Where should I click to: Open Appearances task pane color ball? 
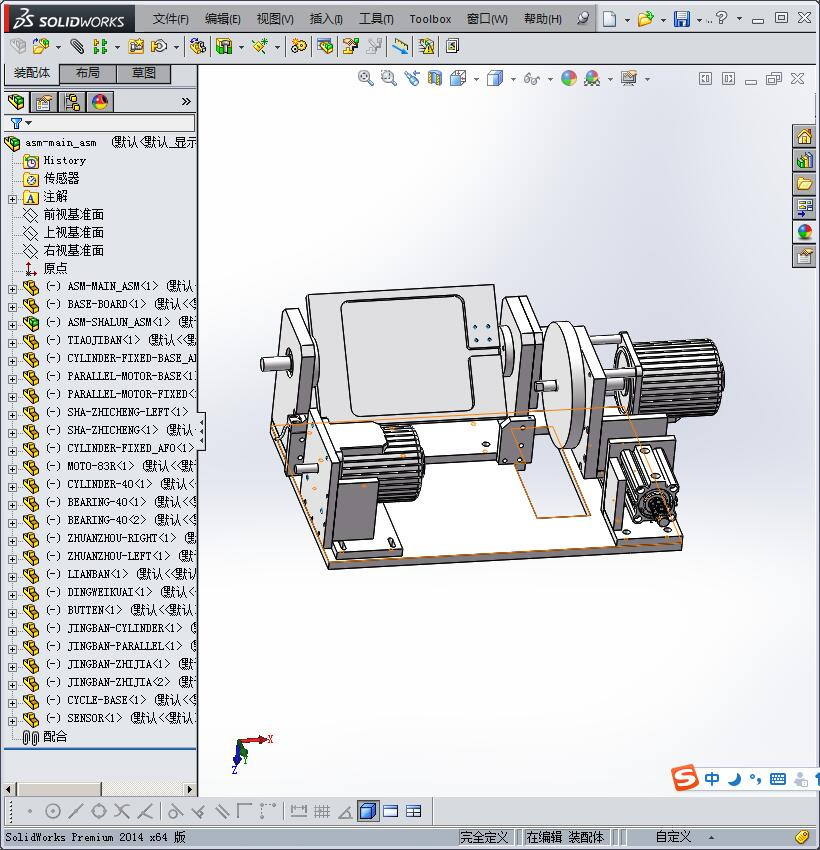(804, 232)
